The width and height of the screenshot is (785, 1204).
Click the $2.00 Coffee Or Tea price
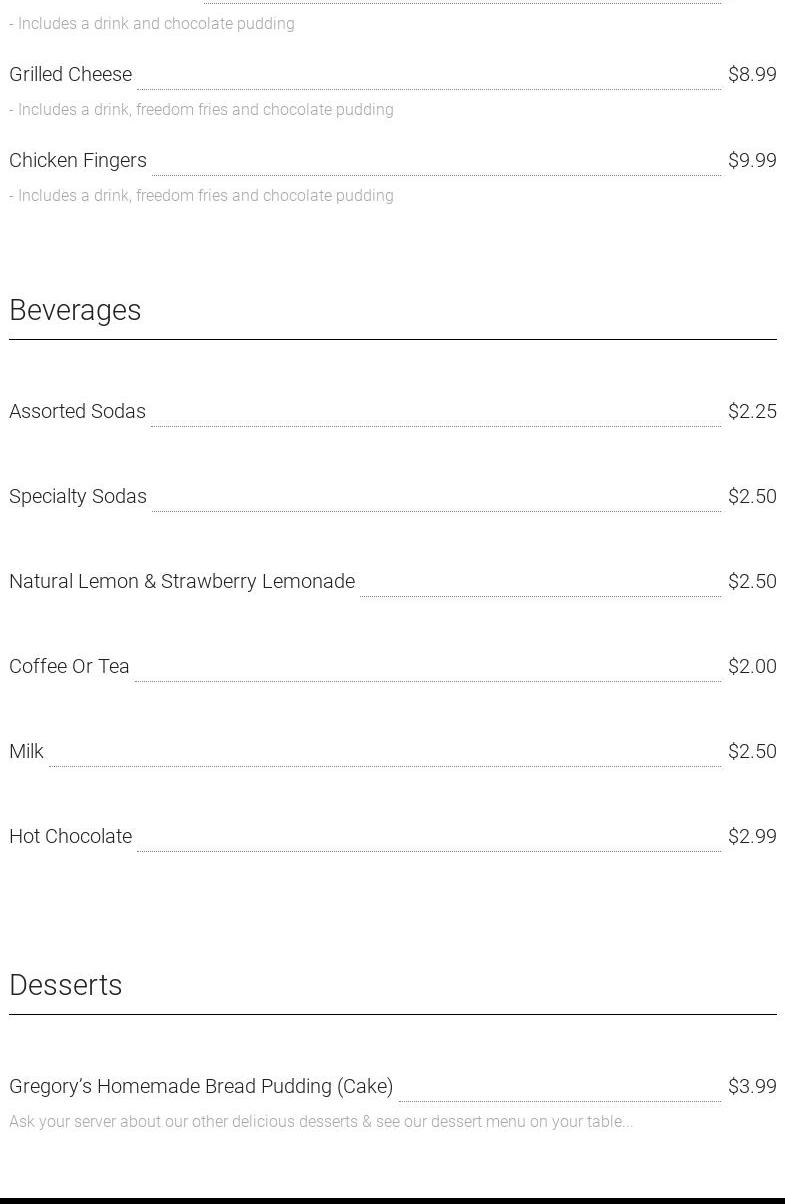752,666
